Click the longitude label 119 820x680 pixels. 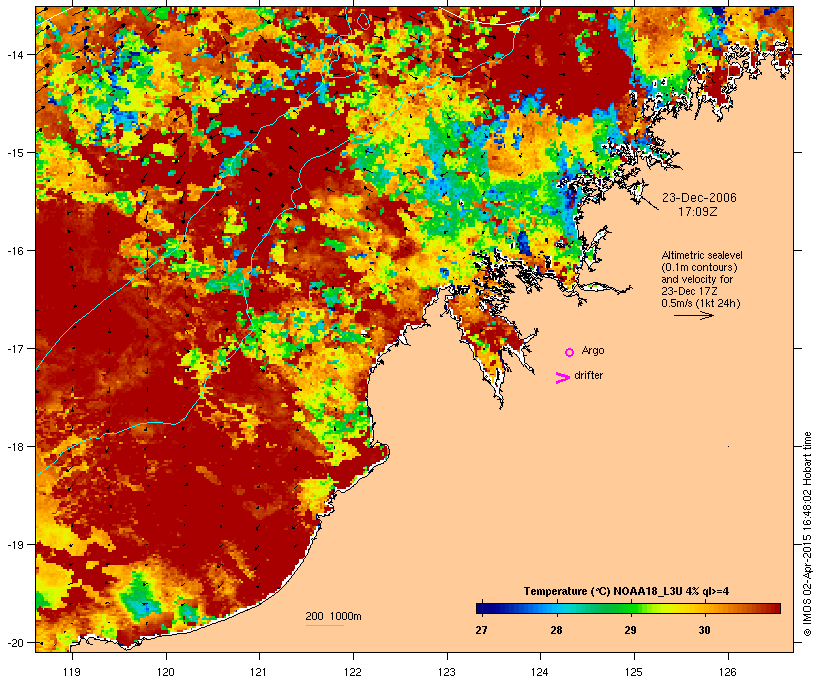pos(72,672)
